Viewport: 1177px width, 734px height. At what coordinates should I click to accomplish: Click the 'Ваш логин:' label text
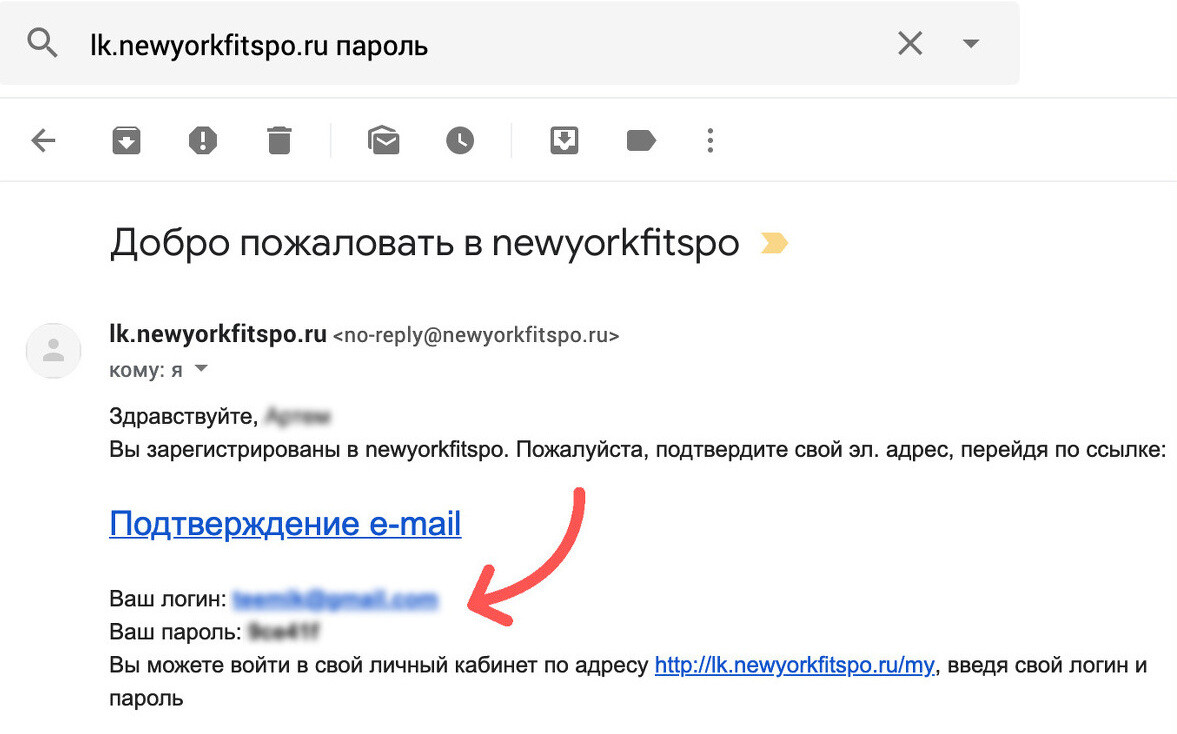click(168, 599)
